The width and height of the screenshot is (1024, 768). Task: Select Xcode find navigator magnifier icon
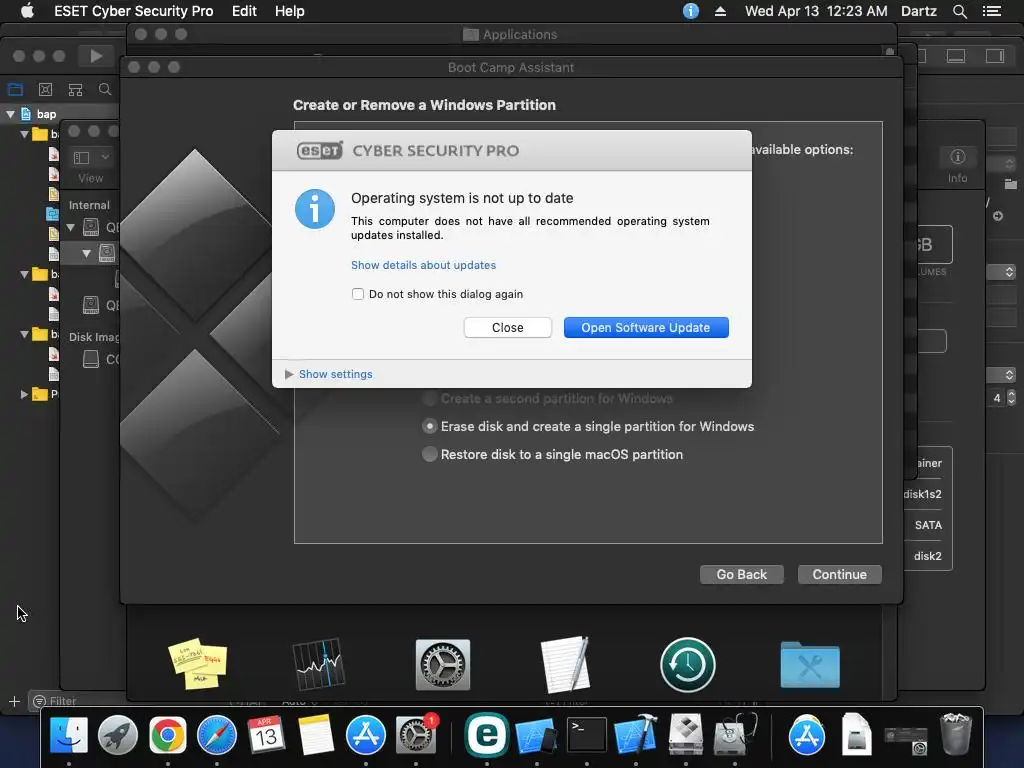pos(104,89)
